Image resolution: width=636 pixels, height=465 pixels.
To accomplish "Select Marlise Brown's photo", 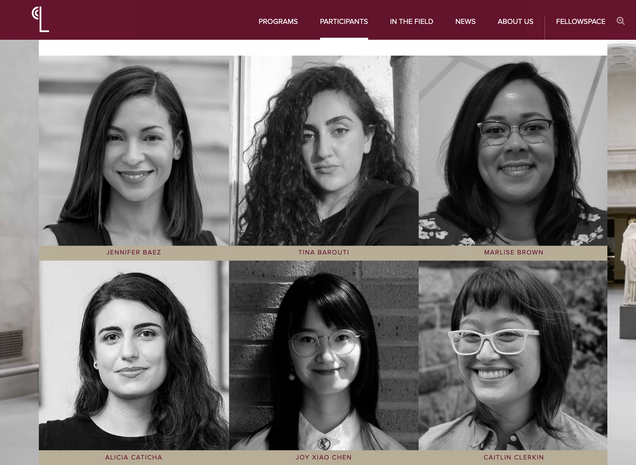I will pos(513,151).
